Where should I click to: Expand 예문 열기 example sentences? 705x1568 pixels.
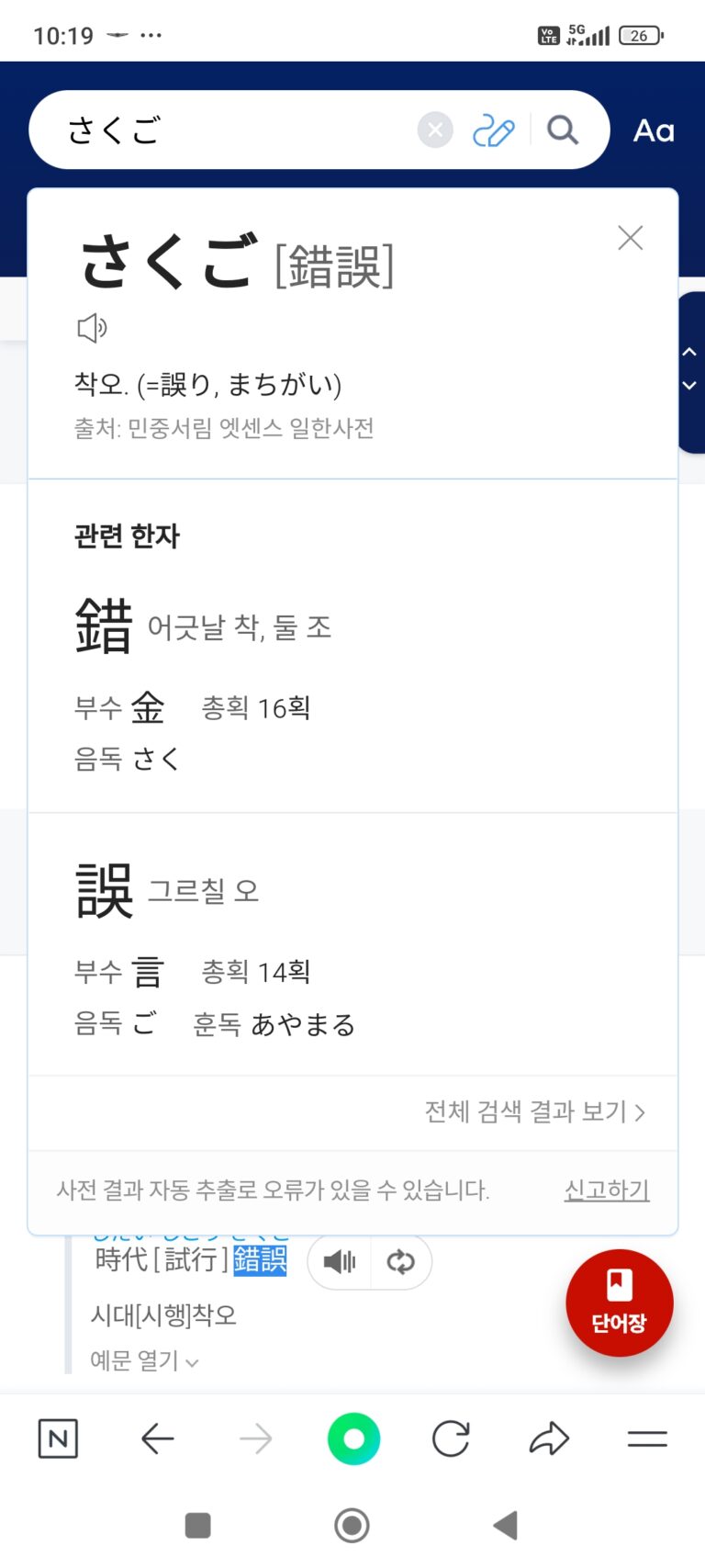144,1360
